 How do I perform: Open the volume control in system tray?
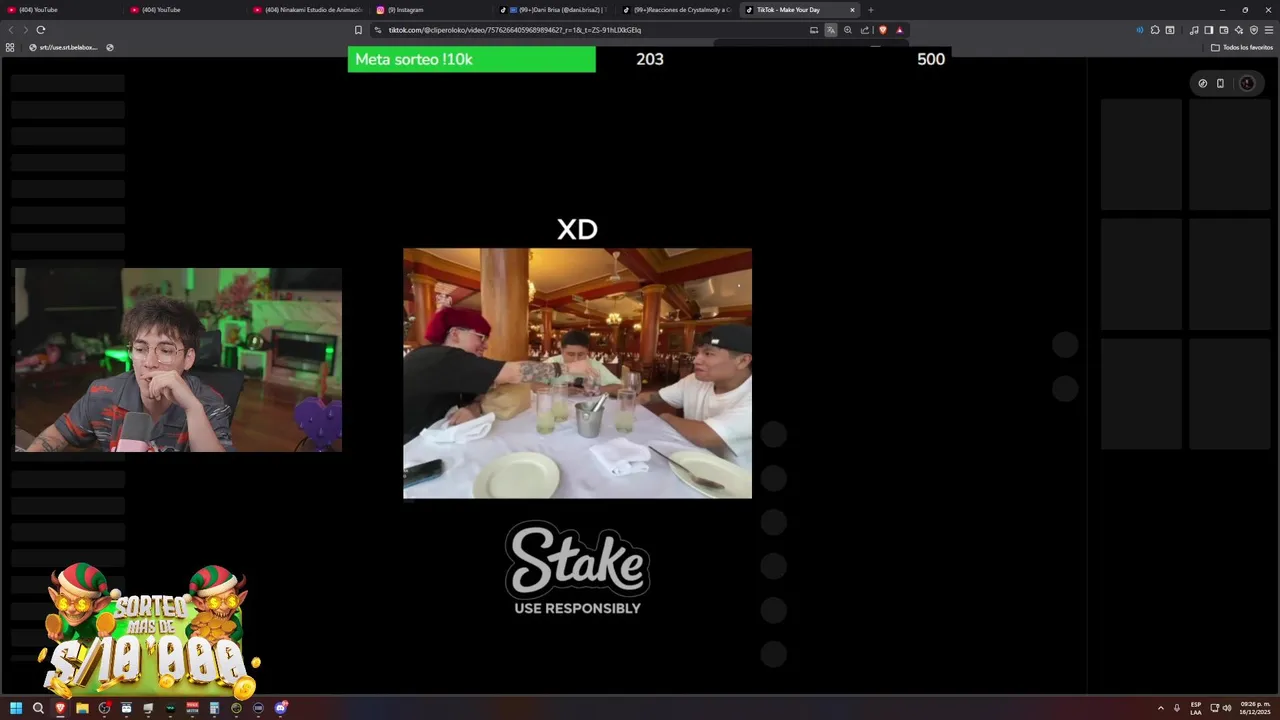(1227, 708)
